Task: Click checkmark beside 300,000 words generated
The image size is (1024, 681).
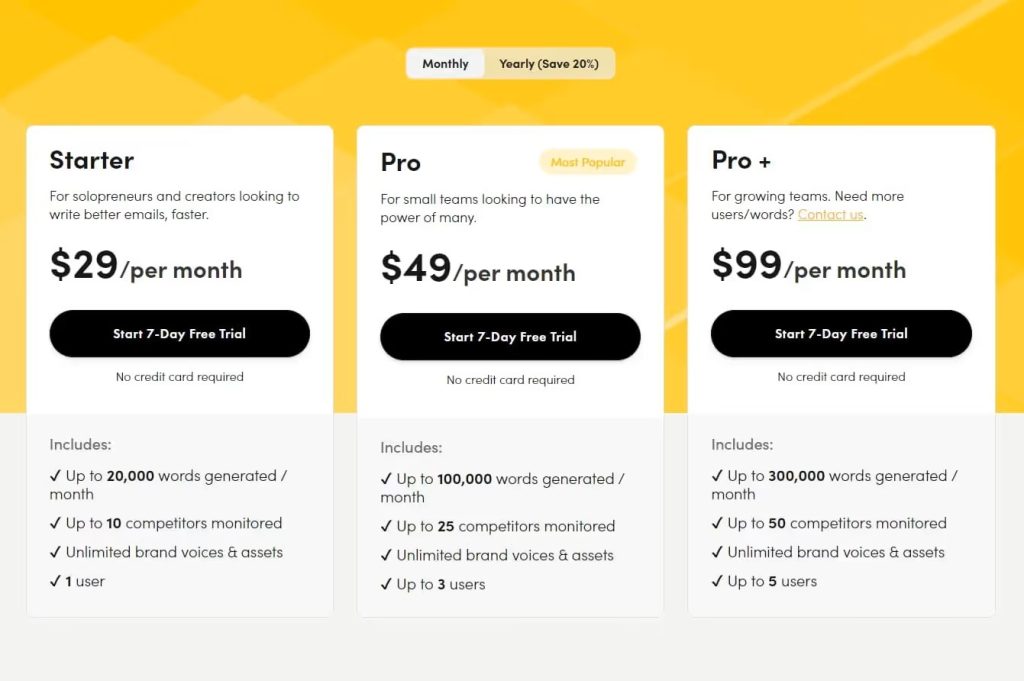Action: 717,476
